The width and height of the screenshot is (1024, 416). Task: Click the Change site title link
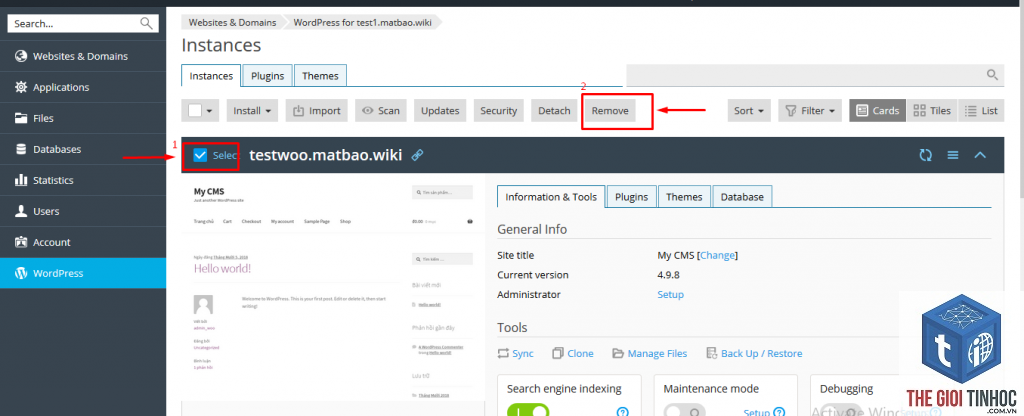tap(718, 255)
